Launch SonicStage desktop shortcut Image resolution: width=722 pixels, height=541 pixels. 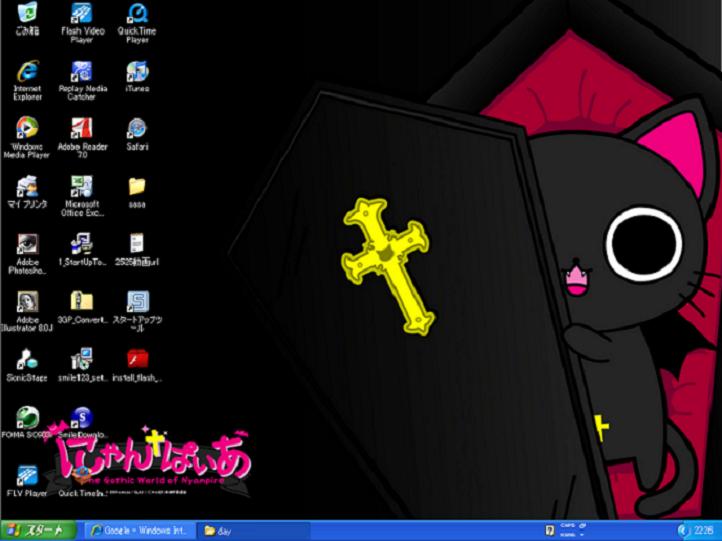27,365
